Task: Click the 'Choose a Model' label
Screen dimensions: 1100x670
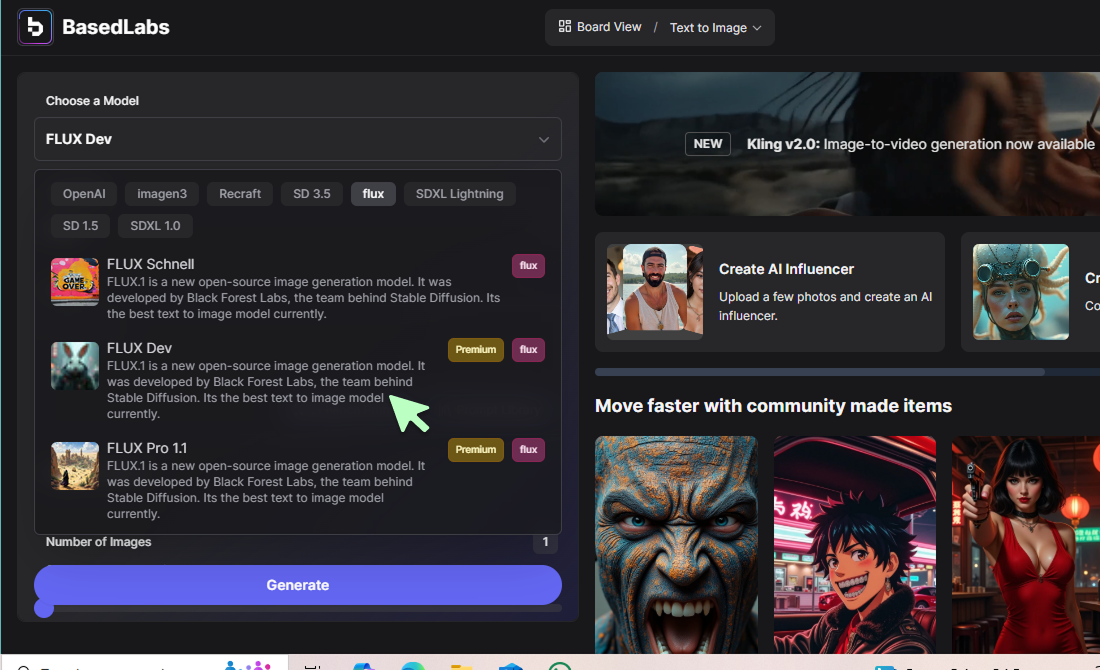Action: pos(92,101)
